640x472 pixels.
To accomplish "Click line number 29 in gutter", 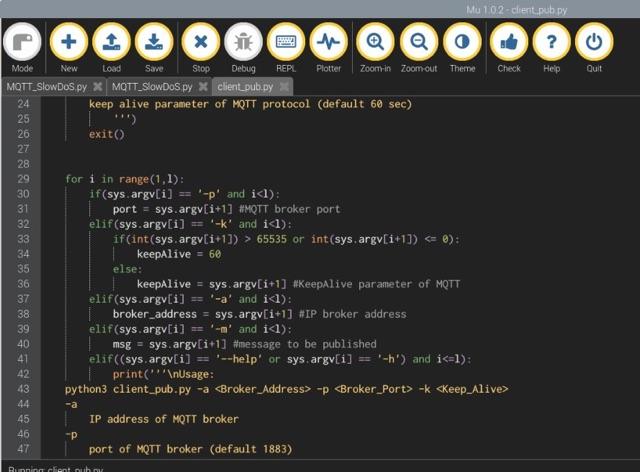I will point(23,179).
